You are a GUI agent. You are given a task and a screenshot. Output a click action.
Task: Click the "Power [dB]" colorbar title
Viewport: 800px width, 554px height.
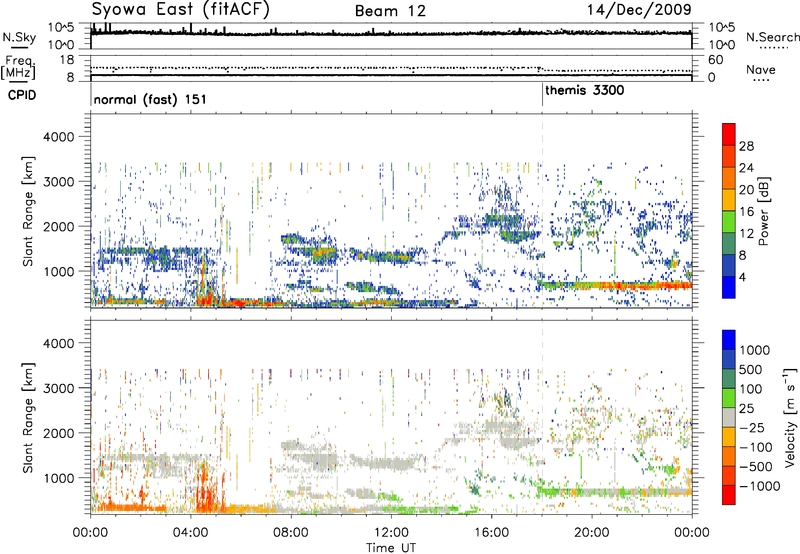[763, 211]
